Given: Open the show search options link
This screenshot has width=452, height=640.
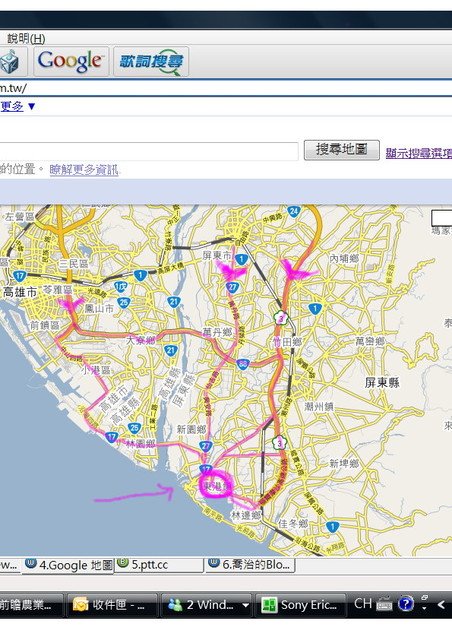Looking at the screenshot, I should tap(419, 153).
